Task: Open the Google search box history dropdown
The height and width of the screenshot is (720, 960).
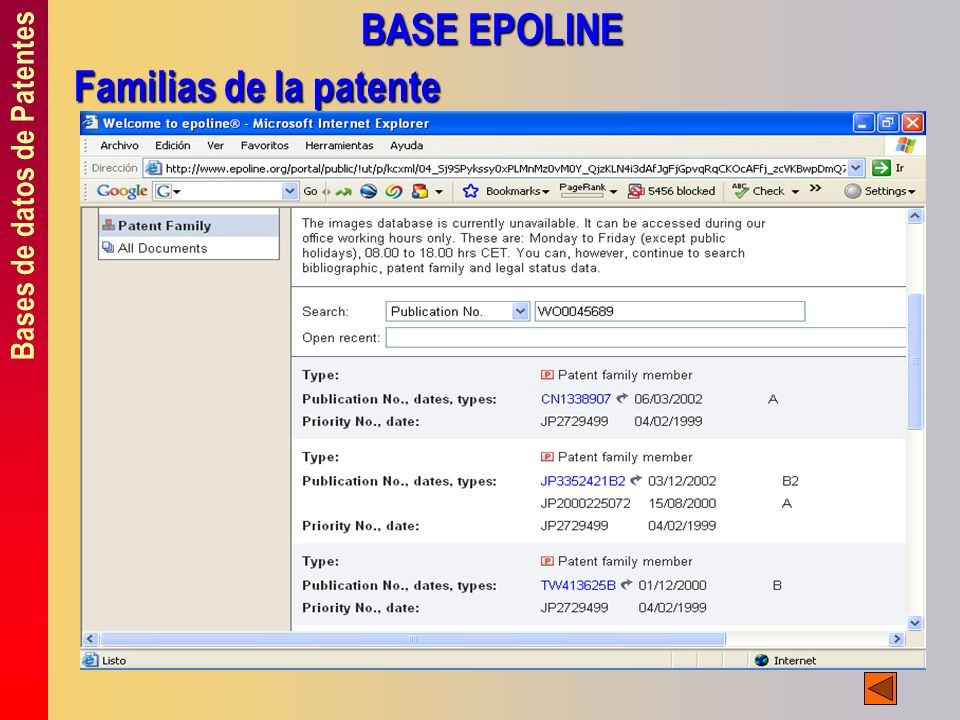Action: coord(290,191)
